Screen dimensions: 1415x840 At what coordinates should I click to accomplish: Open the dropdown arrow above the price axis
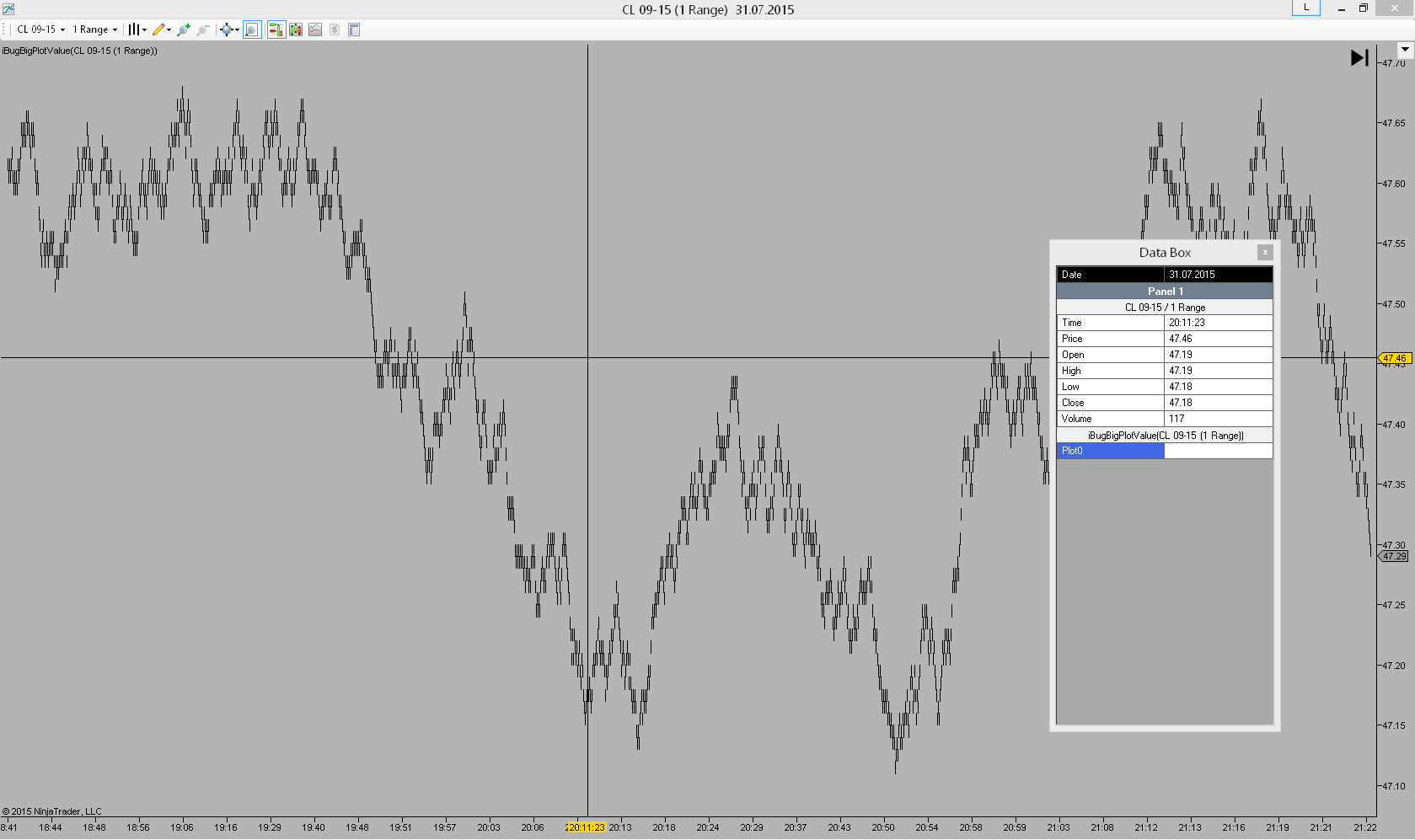pyautogui.click(x=1405, y=50)
